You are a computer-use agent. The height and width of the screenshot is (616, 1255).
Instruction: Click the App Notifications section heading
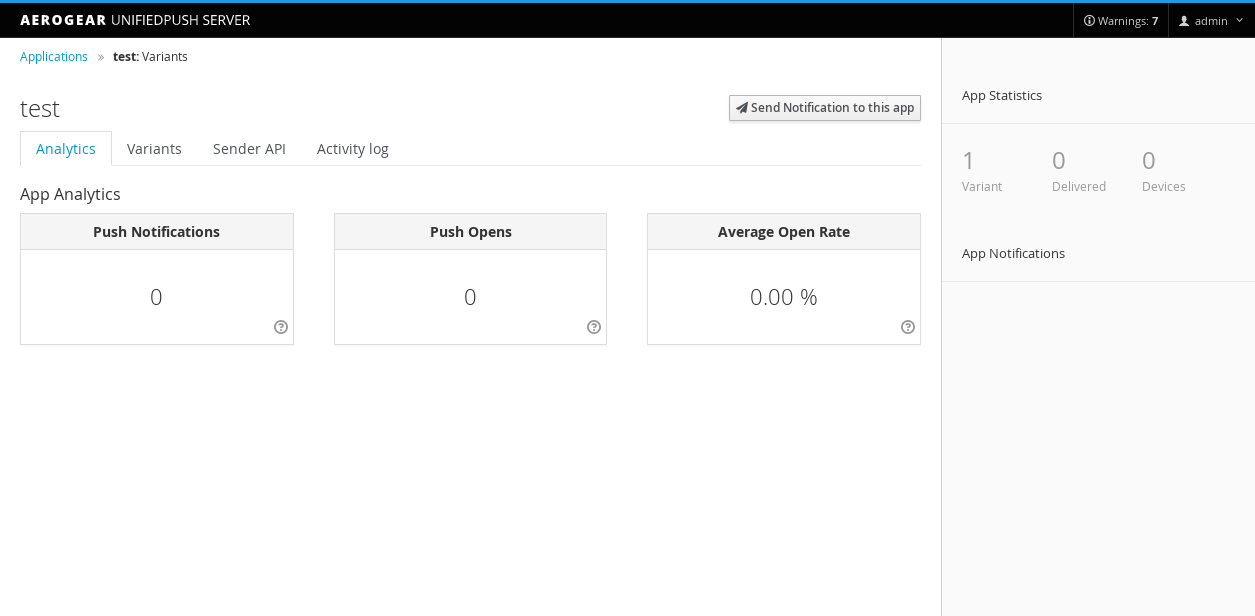click(x=1013, y=254)
